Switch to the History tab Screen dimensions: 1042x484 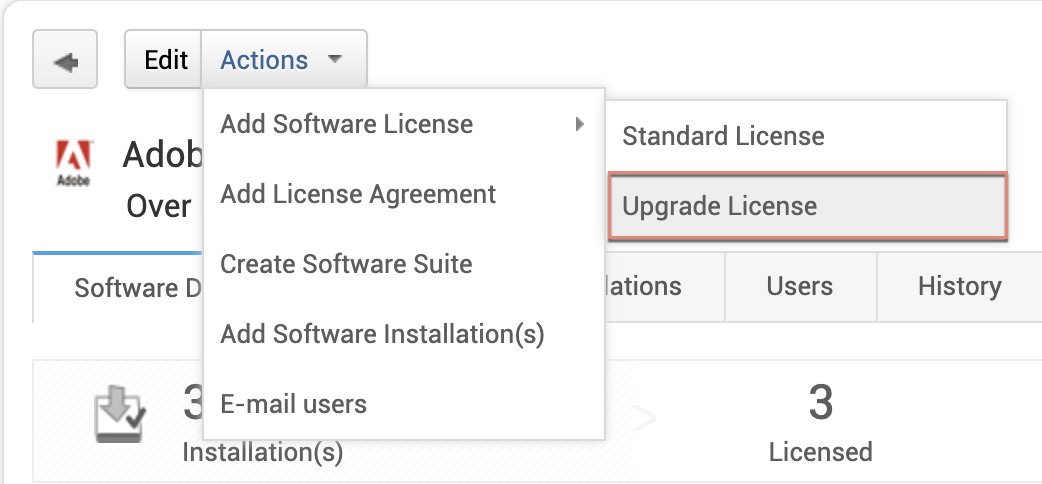tap(959, 286)
